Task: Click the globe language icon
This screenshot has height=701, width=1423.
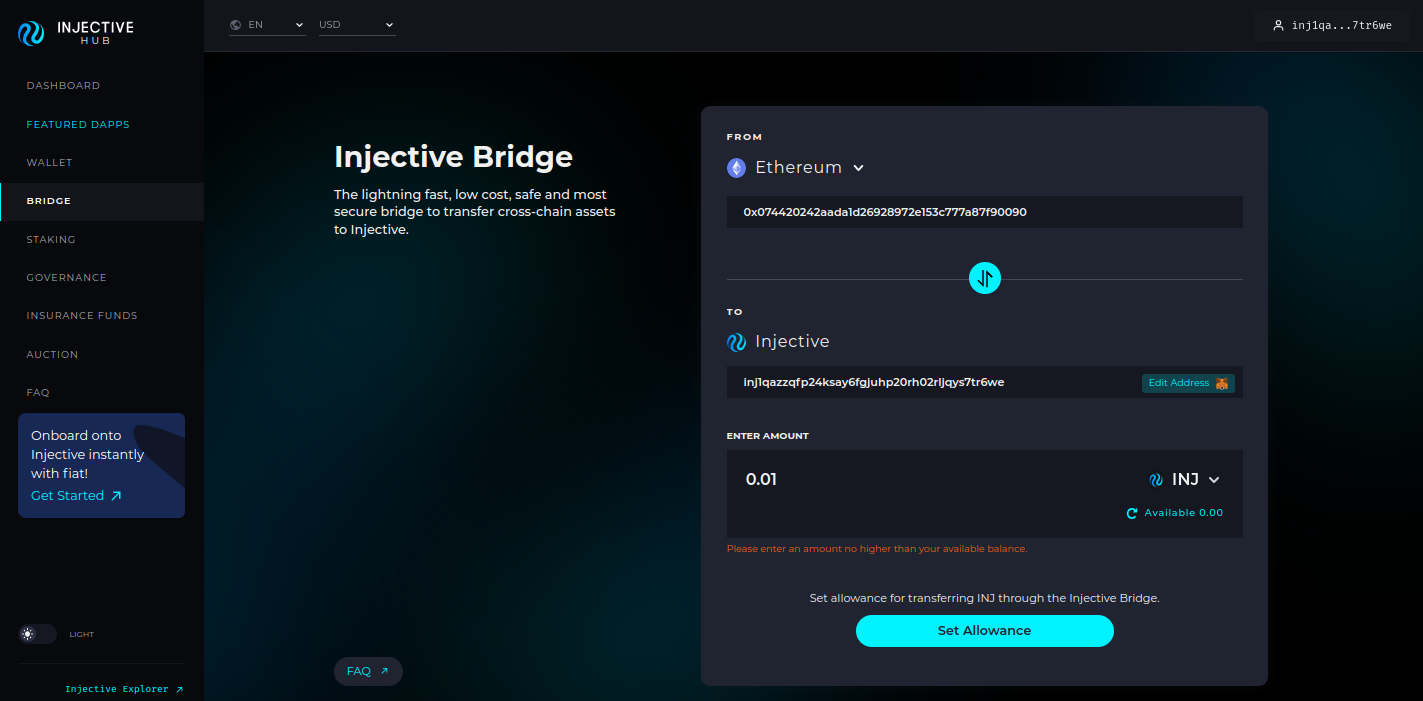Action: pos(236,25)
